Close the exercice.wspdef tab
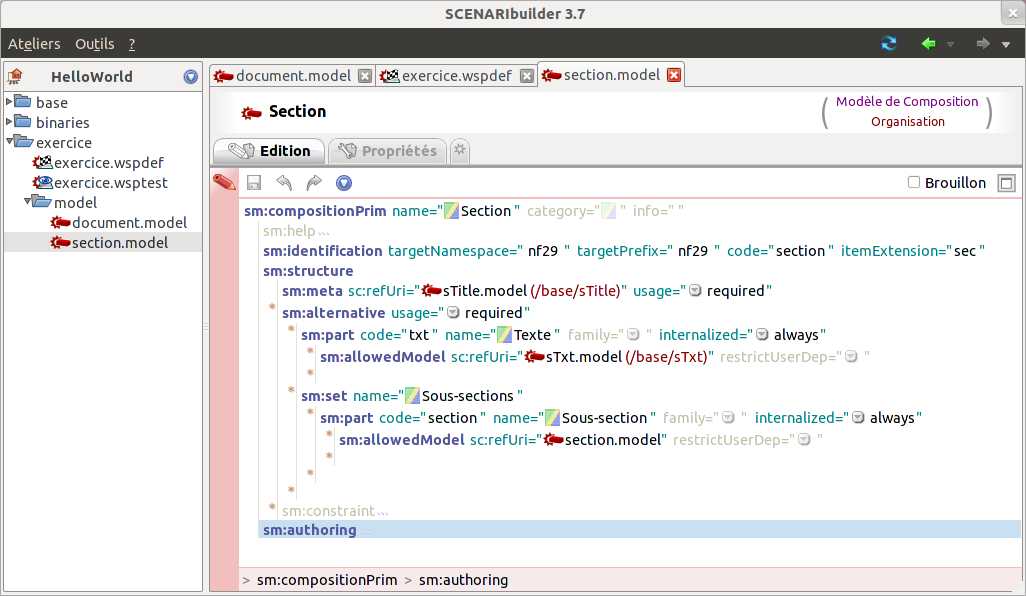 (527, 76)
